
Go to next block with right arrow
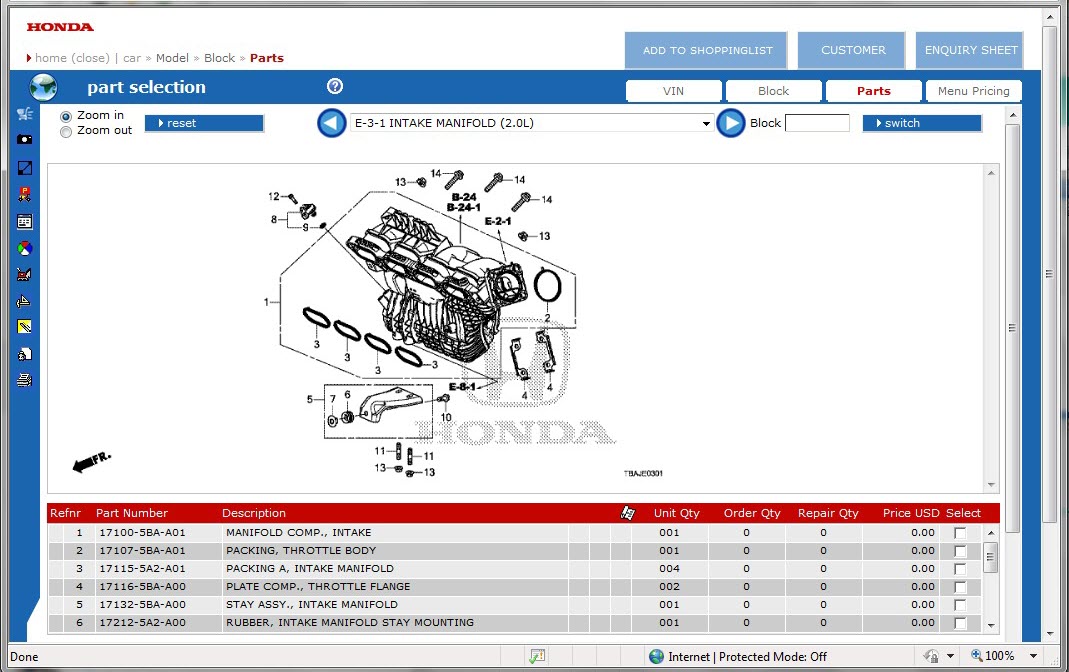coord(731,123)
